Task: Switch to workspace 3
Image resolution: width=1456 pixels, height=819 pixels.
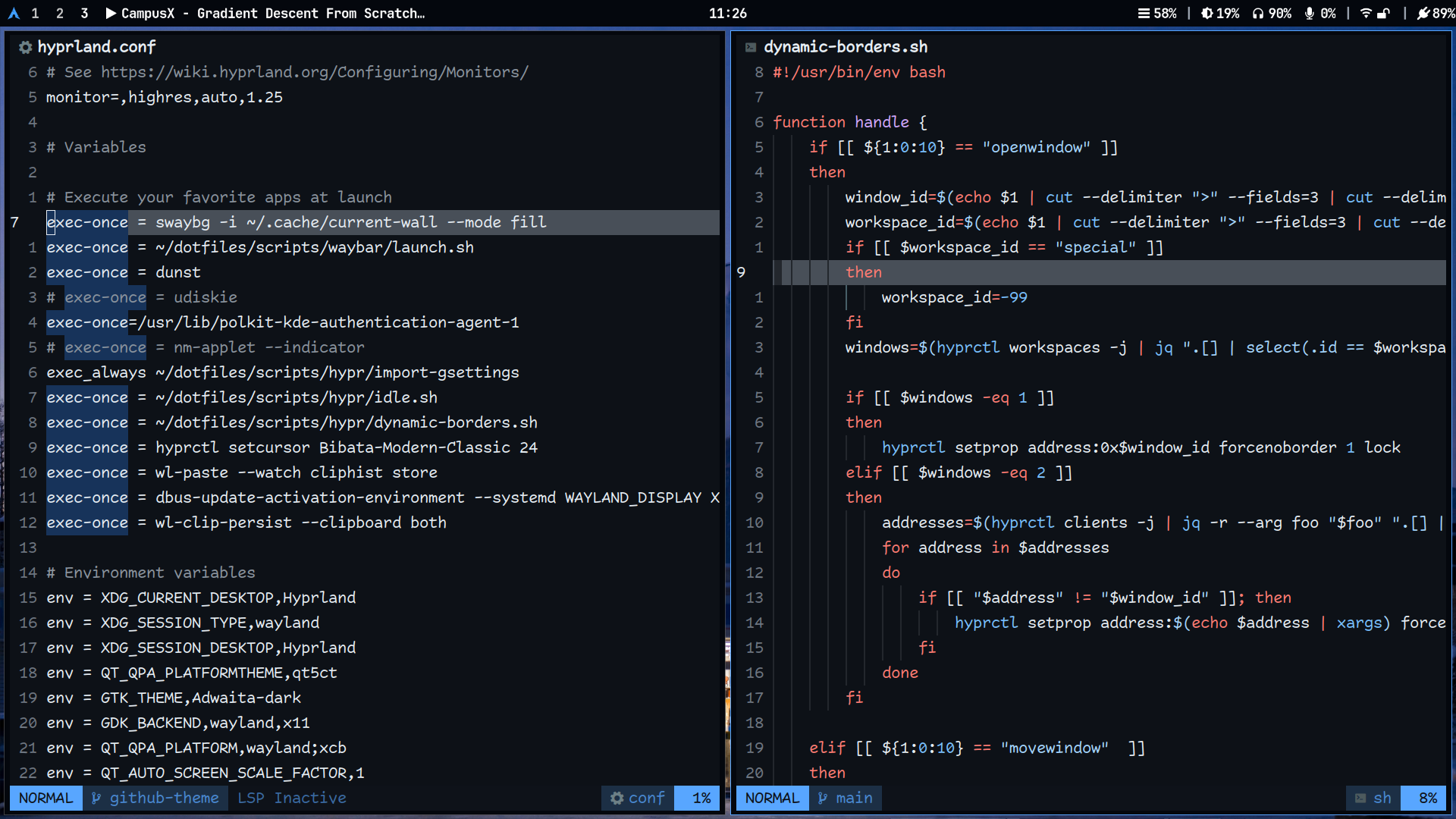Action: tap(84, 13)
